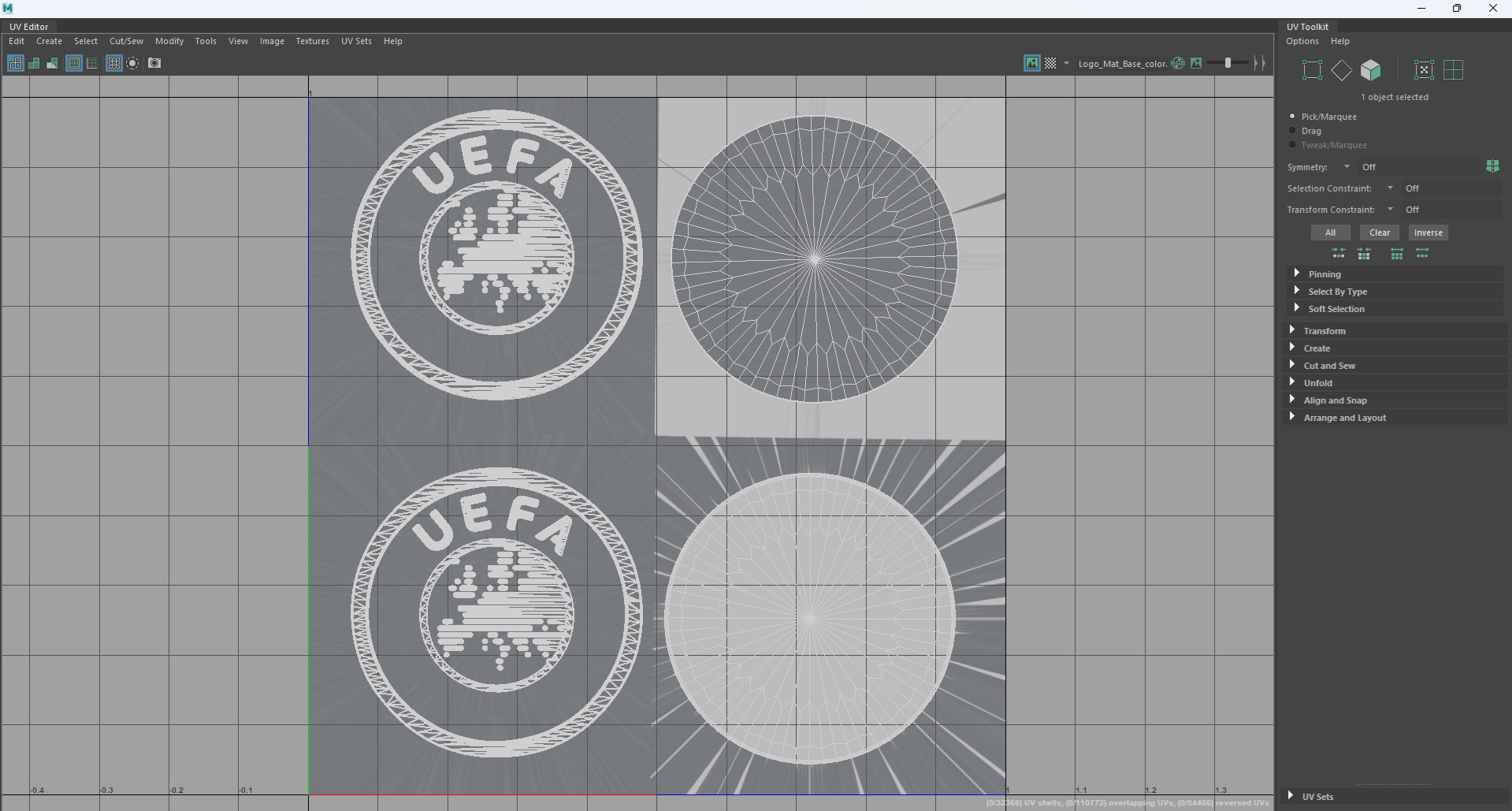The height and width of the screenshot is (811, 1512).
Task: Open the Tools menu
Action: coord(206,41)
